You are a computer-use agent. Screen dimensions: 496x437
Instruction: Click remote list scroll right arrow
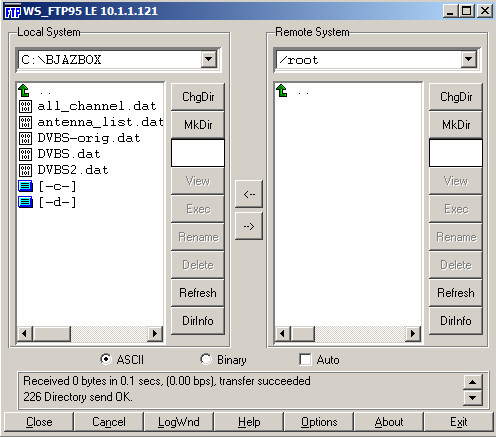click(413, 333)
